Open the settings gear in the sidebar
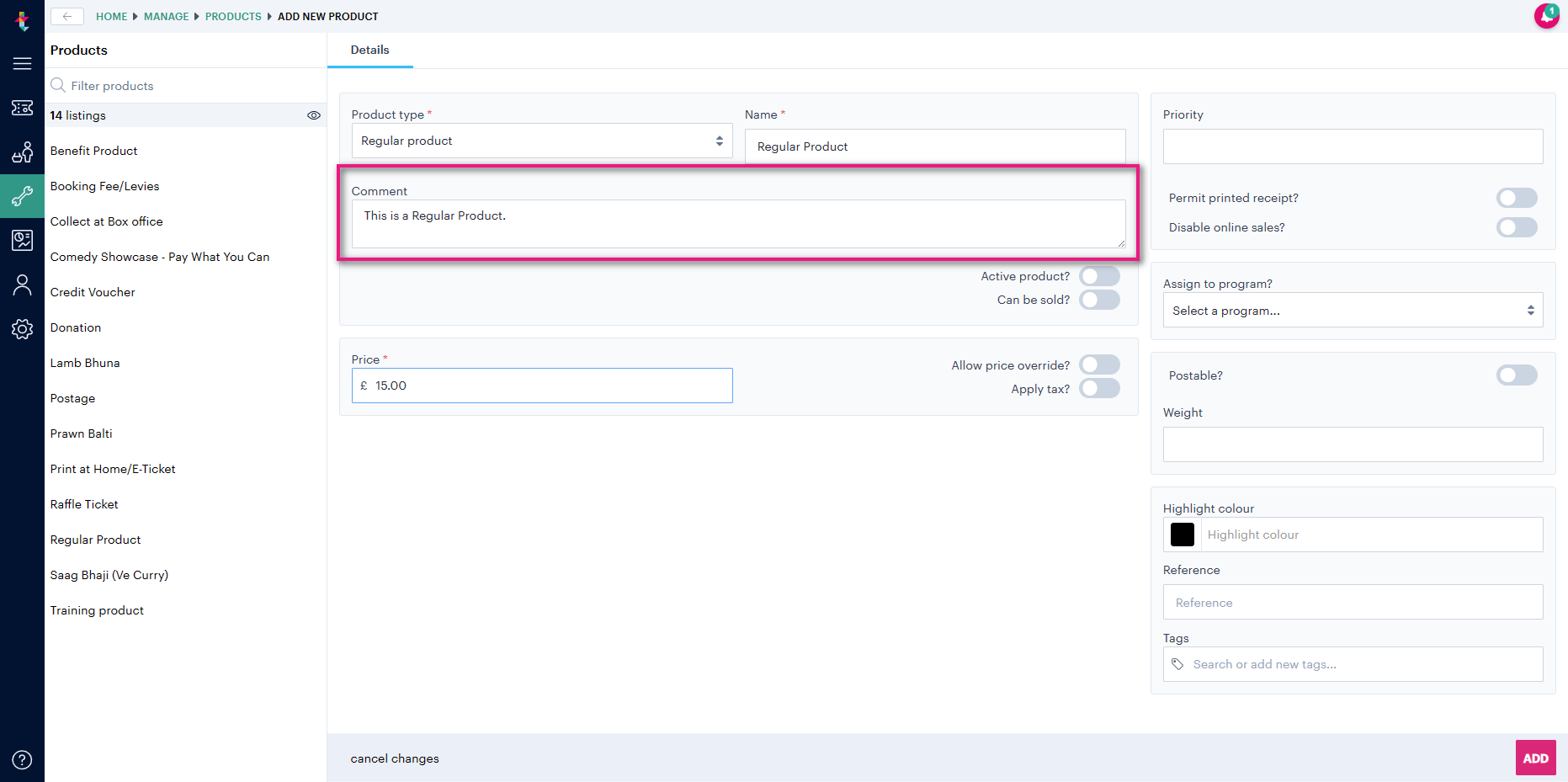Viewport: 1568px width, 782px height. pos(22,329)
